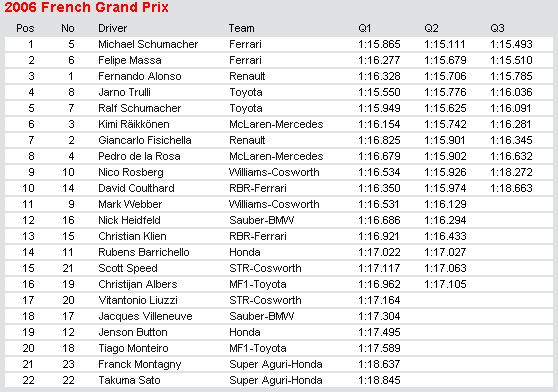The image size is (558, 392).
Task: Select Jarno Trulli's Q1 time 1:15.550
Action: [379, 92]
